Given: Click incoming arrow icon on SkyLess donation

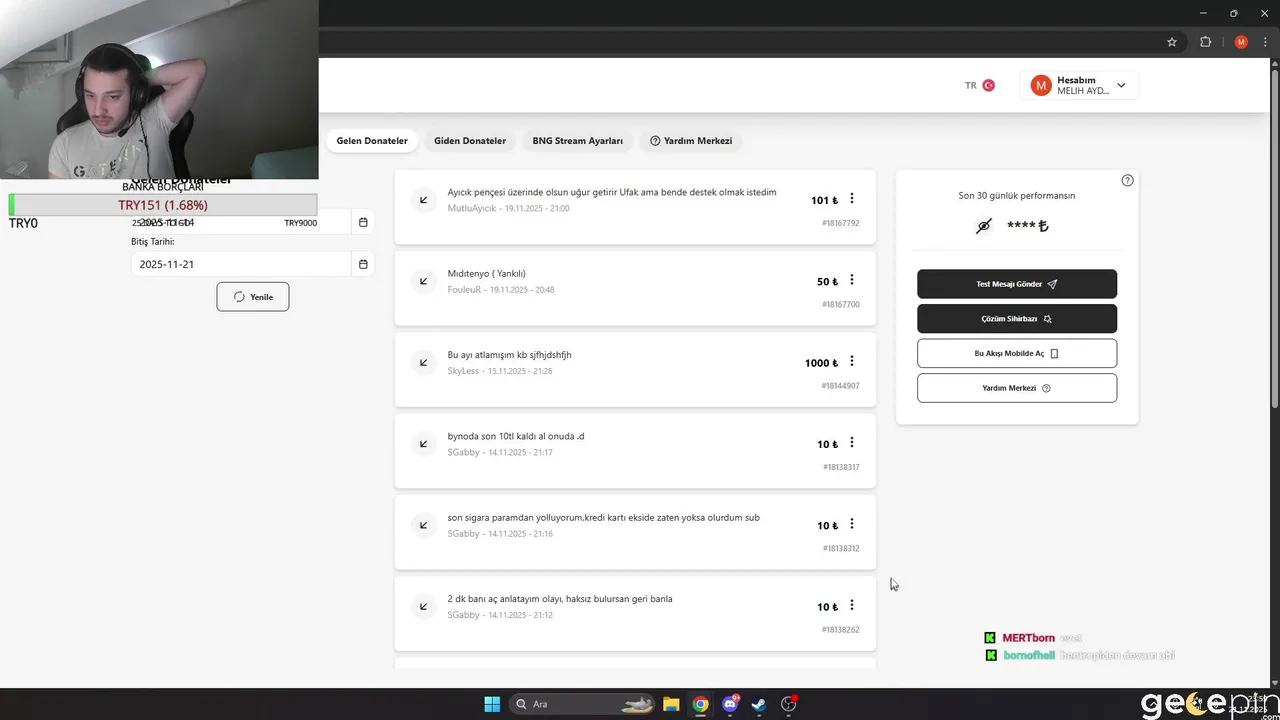Looking at the screenshot, I should (424, 362).
